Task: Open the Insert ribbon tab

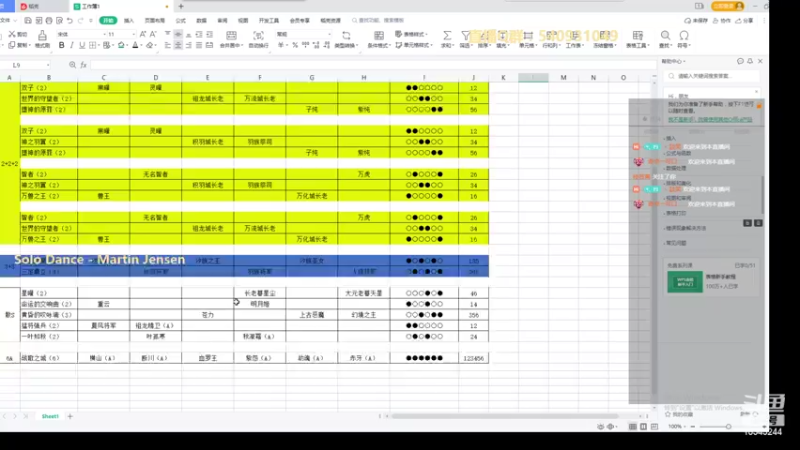Action: (129, 20)
